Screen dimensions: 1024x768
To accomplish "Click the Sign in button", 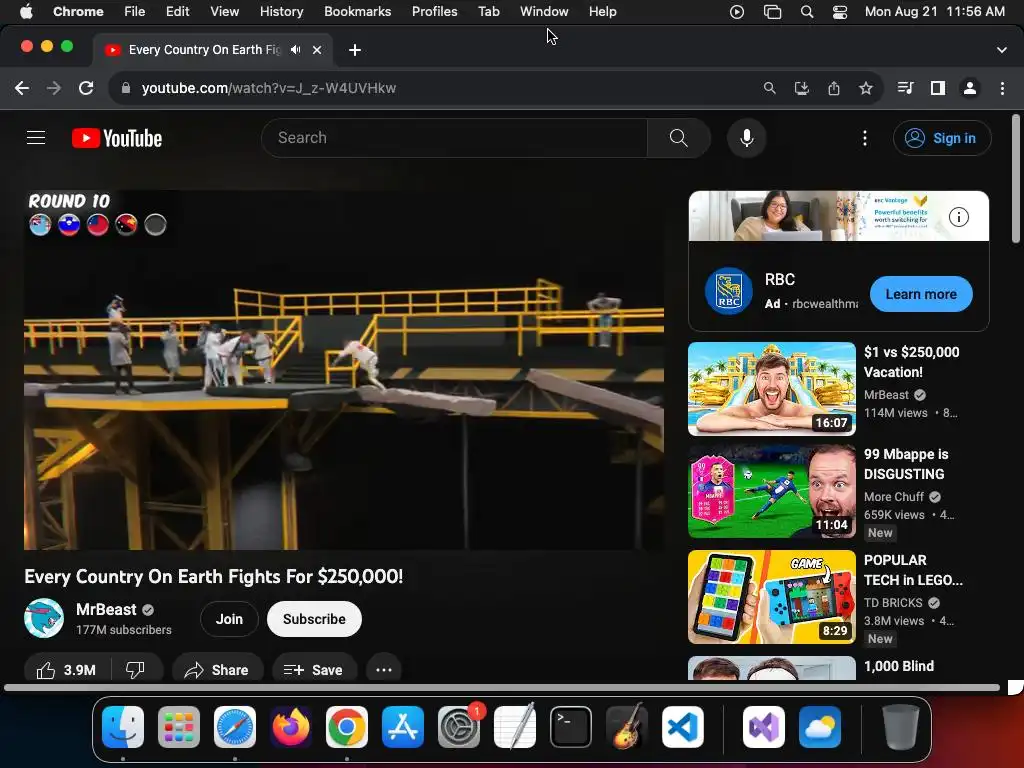I will pos(942,138).
